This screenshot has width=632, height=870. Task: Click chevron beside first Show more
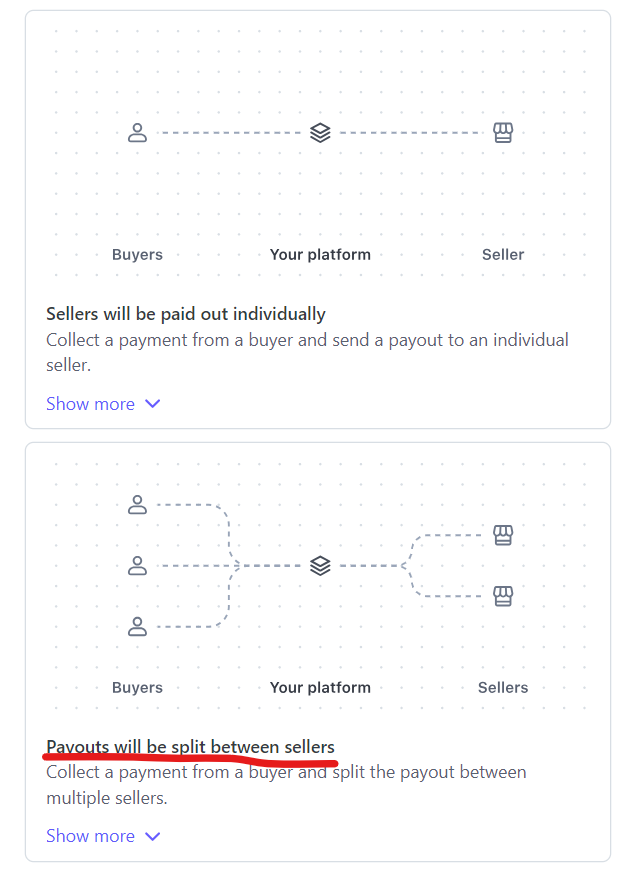(152, 404)
